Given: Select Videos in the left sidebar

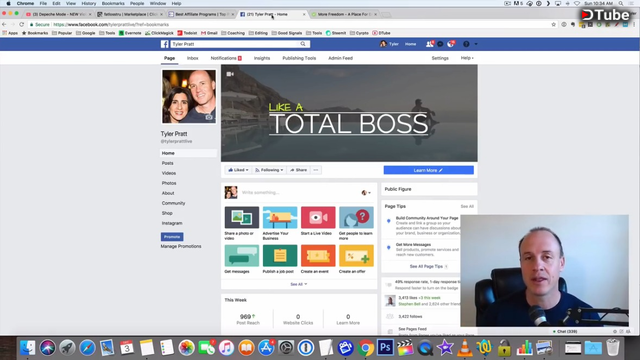Looking at the screenshot, I should pyautogui.click(x=169, y=173).
